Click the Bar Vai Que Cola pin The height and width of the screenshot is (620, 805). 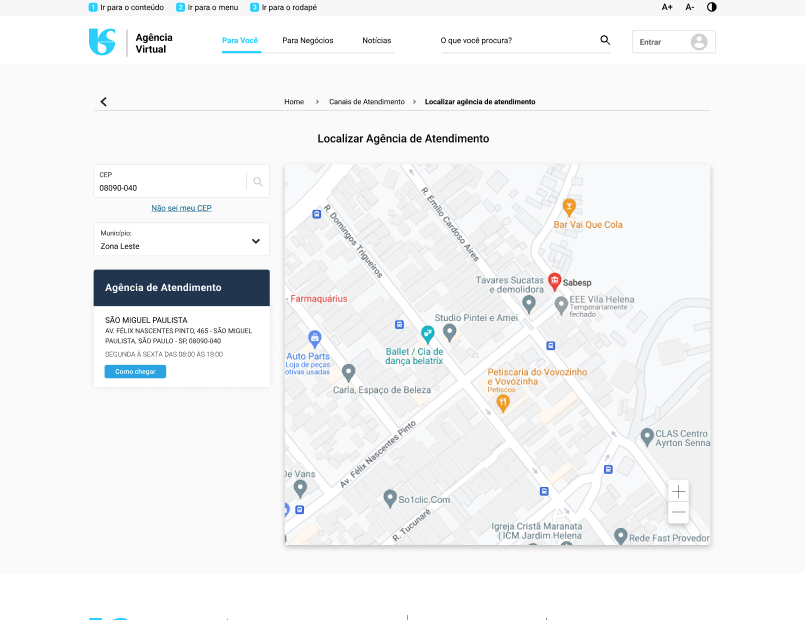point(569,207)
